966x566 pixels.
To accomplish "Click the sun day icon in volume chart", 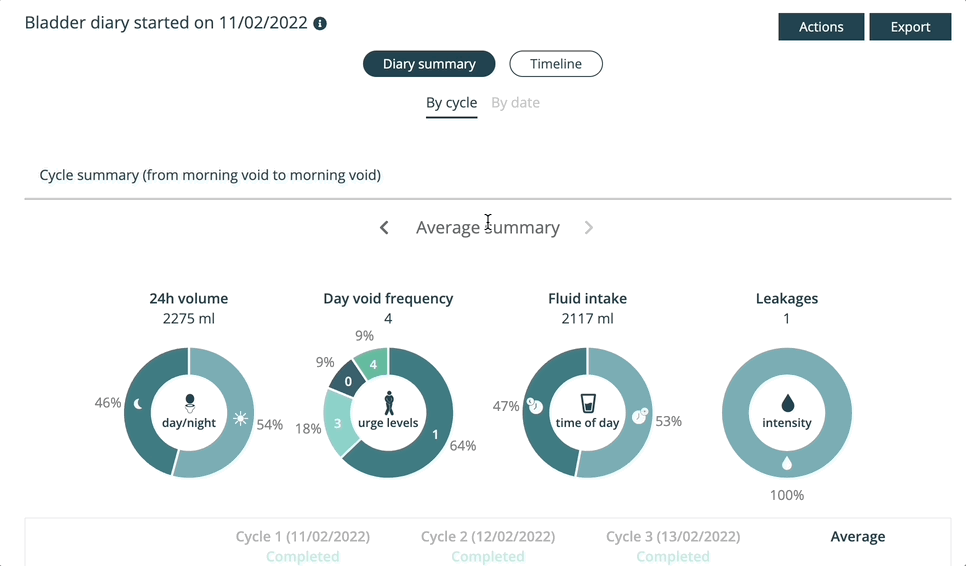I will [240, 419].
